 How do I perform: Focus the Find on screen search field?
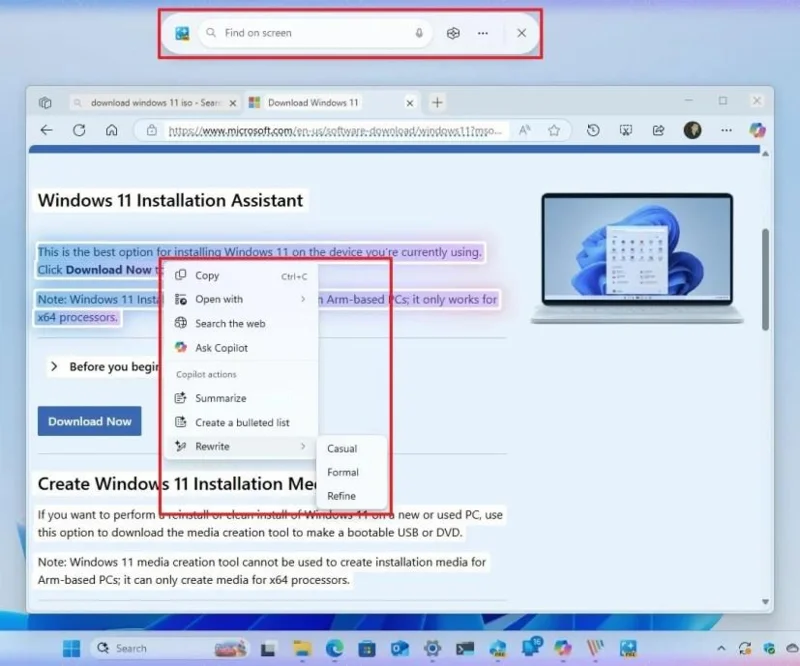(x=315, y=33)
